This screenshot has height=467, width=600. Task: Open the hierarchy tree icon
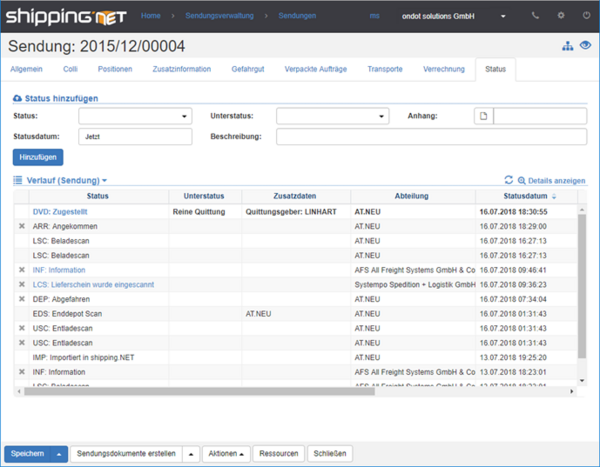[569, 47]
